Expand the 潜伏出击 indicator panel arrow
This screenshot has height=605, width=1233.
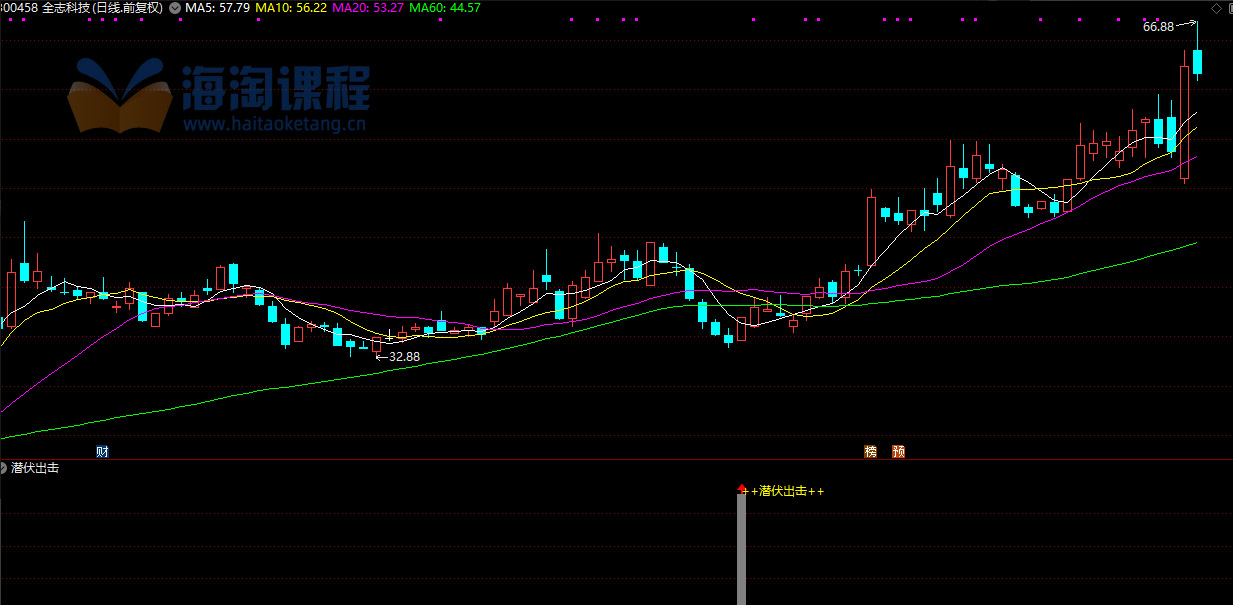(x=5, y=468)
